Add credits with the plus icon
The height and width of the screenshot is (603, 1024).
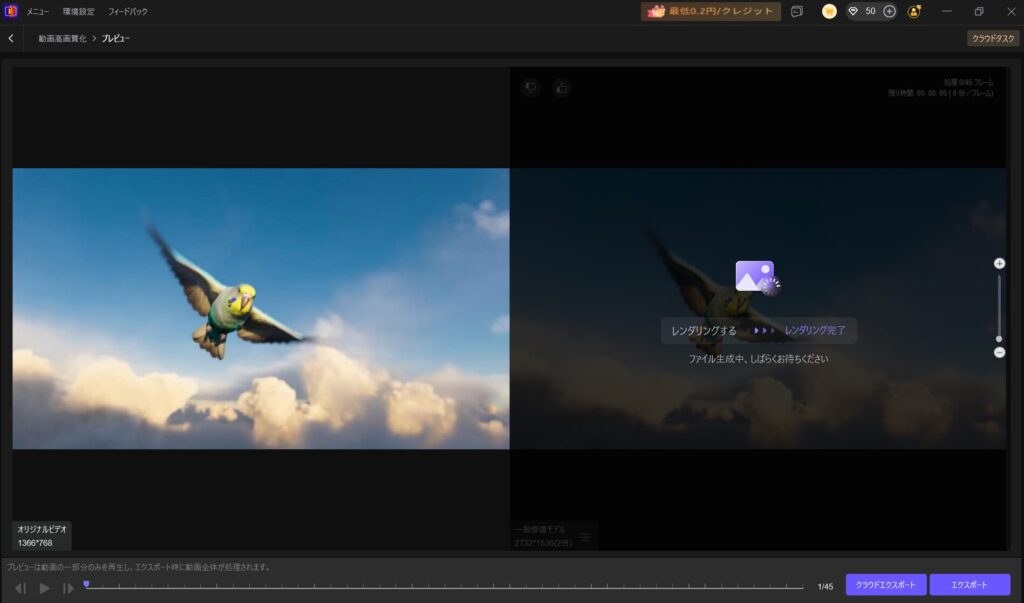pyautogui.click(x=889, y=11)
